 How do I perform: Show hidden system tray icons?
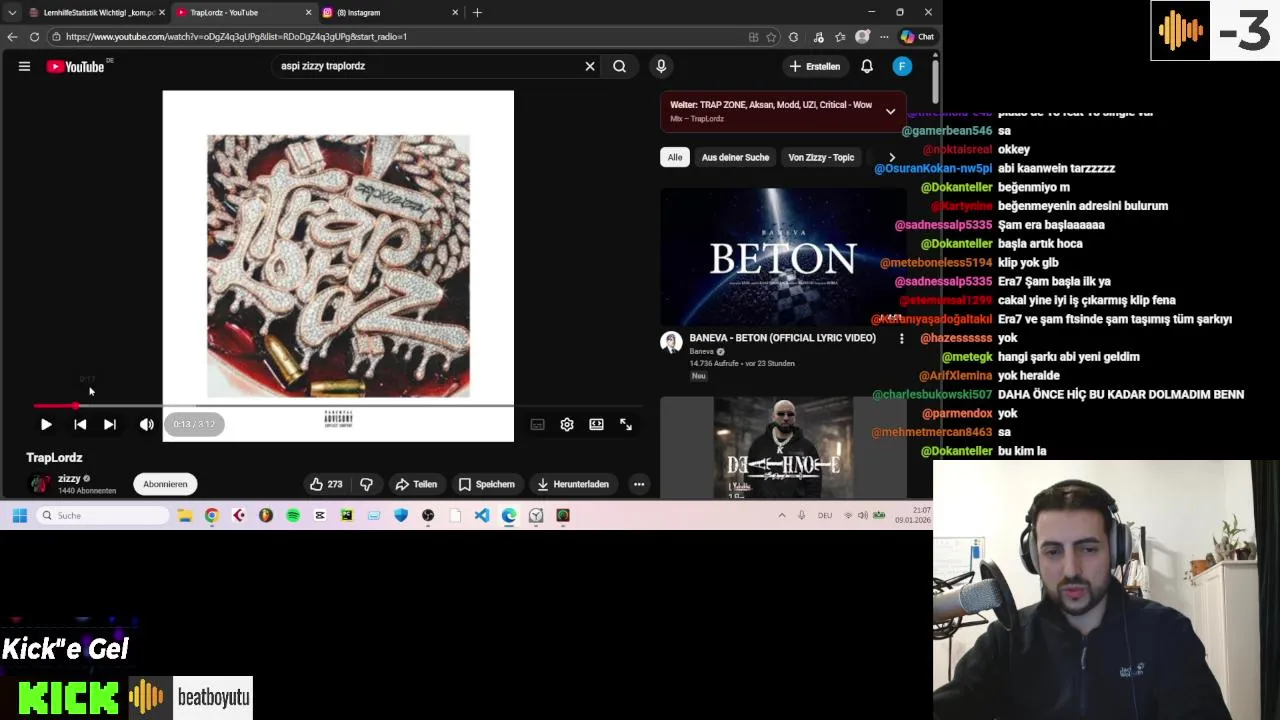click(x=781, y=515)
